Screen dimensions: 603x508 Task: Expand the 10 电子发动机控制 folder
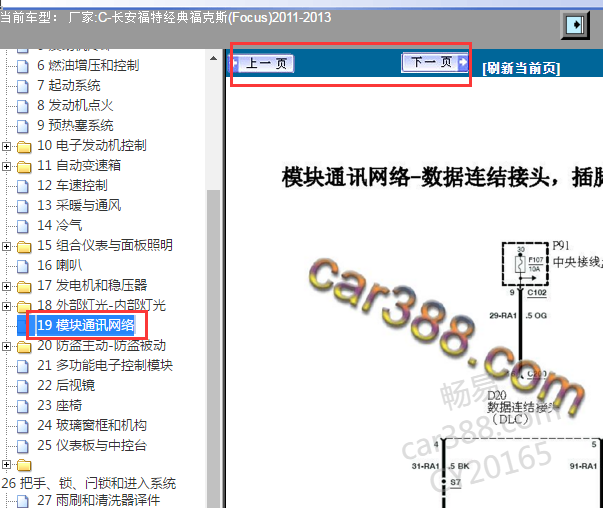[x=6, y=146]
